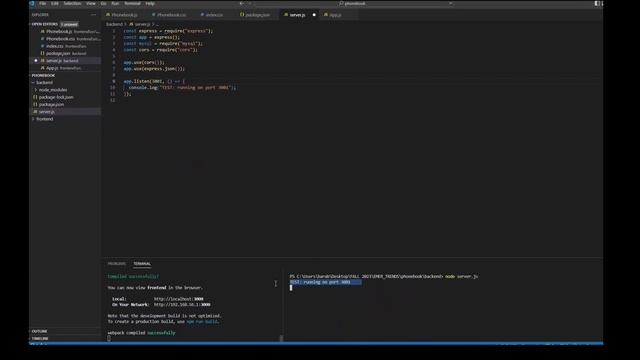Open Explorer views more actions ellipsis
Viewport: 640px width, 360px height.
pos(93,15)
